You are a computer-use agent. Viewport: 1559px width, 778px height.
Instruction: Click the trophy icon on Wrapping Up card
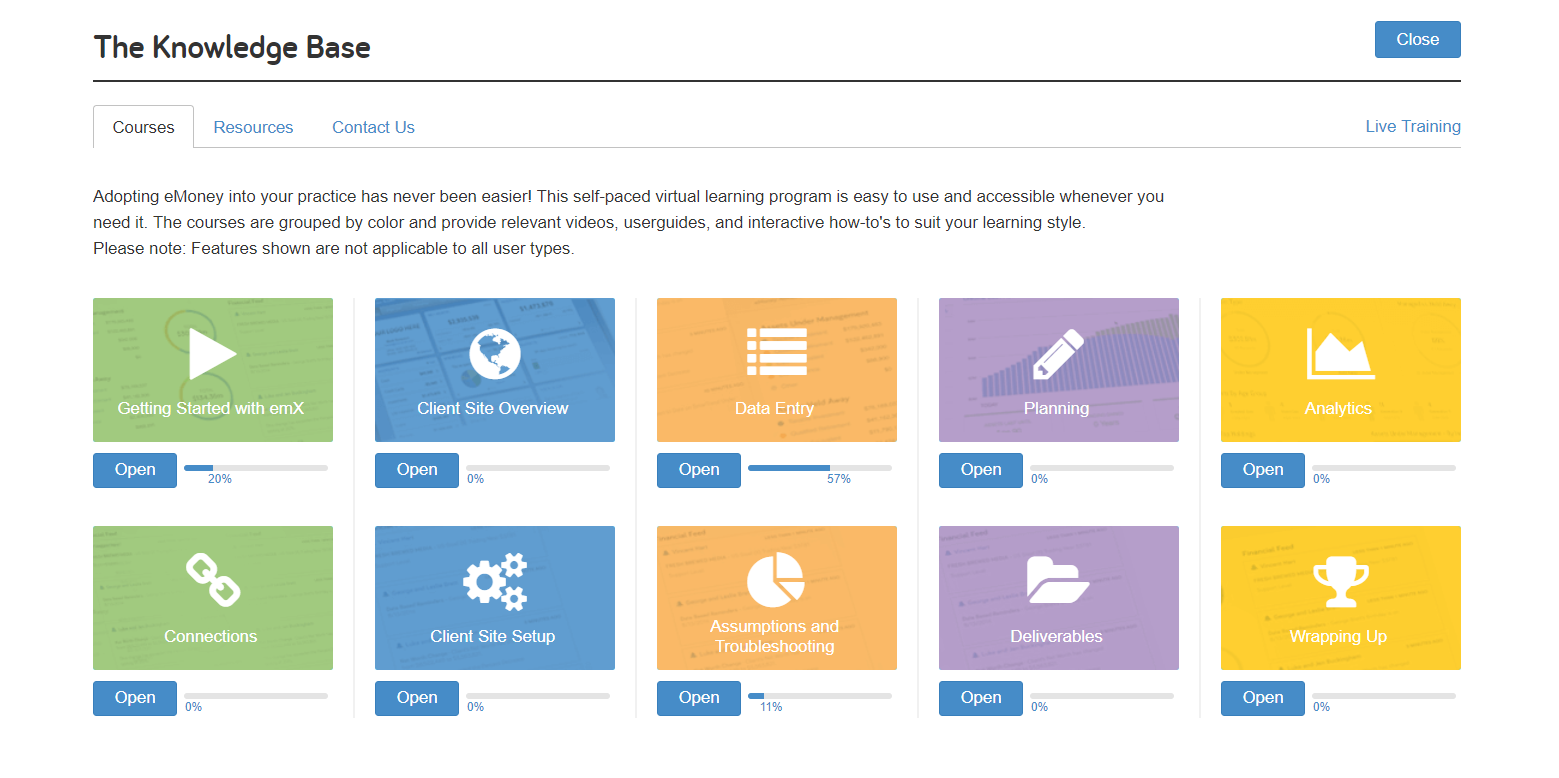(1340, 582)
